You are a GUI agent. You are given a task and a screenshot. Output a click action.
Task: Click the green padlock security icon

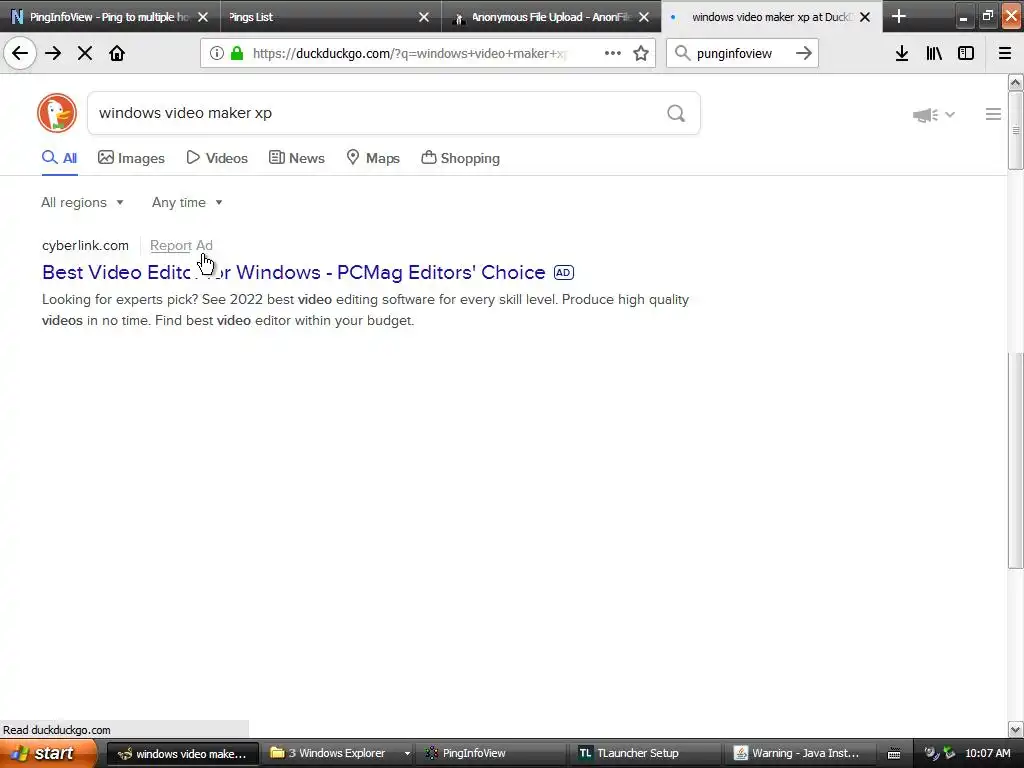click(x=238, y=53)
